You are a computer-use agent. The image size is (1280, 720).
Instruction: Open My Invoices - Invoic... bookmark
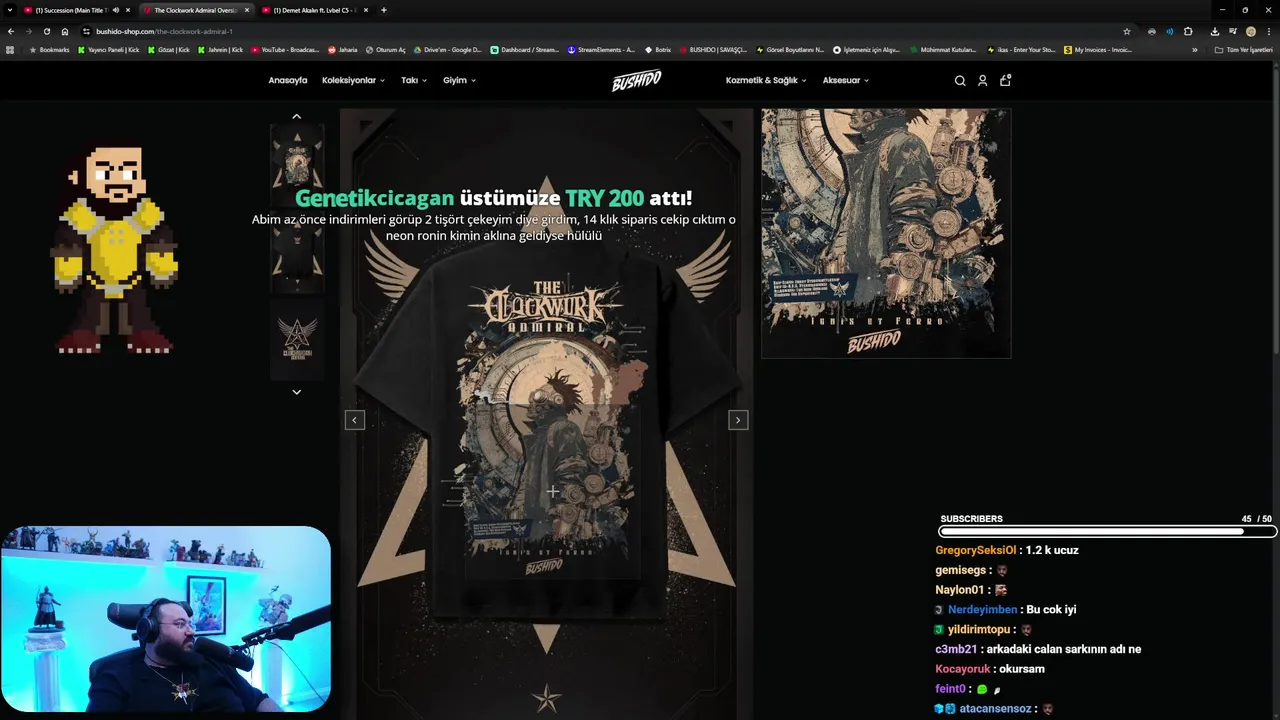pos(1098,49)
